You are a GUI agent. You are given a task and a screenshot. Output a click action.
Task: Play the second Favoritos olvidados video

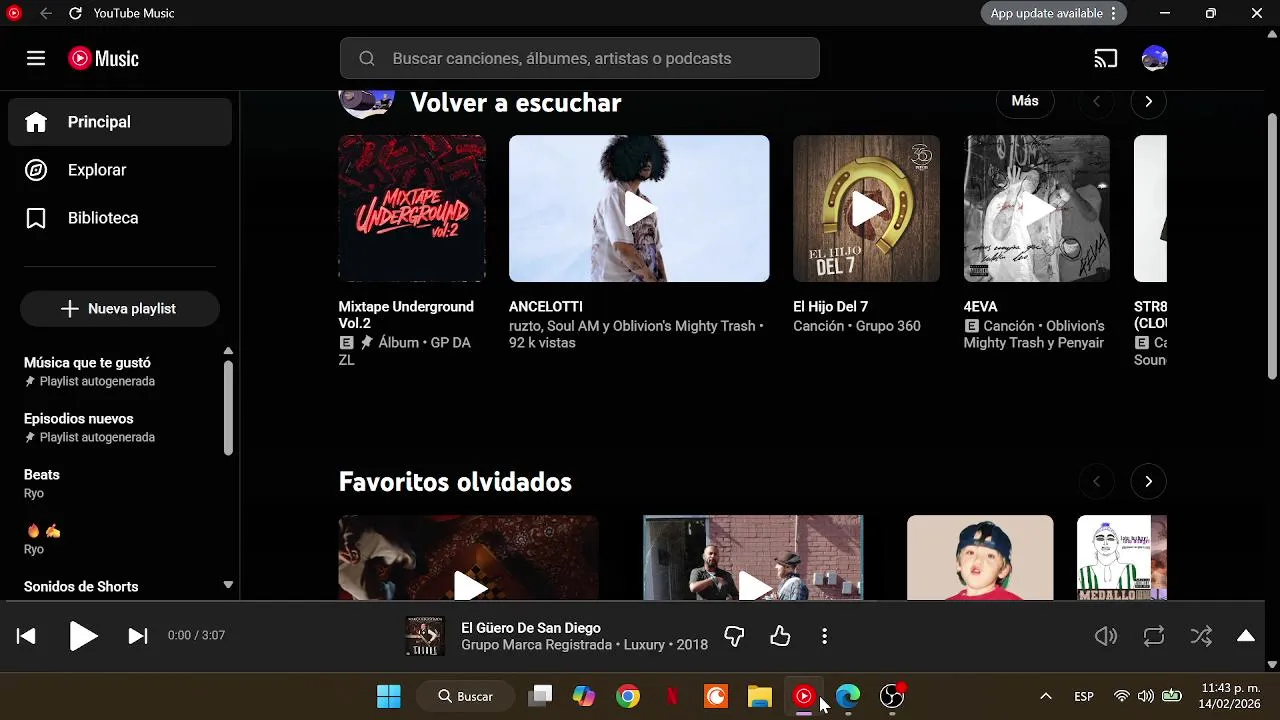[x=753, y=558]
